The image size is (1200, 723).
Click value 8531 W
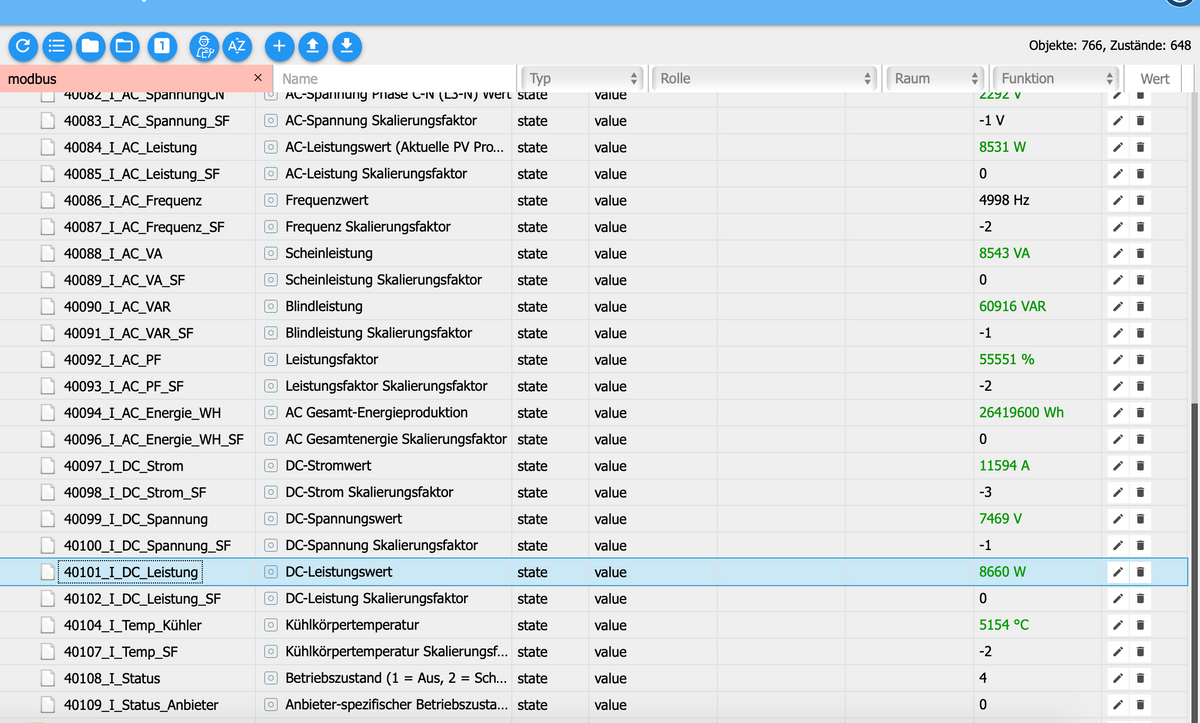pyautogui.click(x=1002, y=147)
